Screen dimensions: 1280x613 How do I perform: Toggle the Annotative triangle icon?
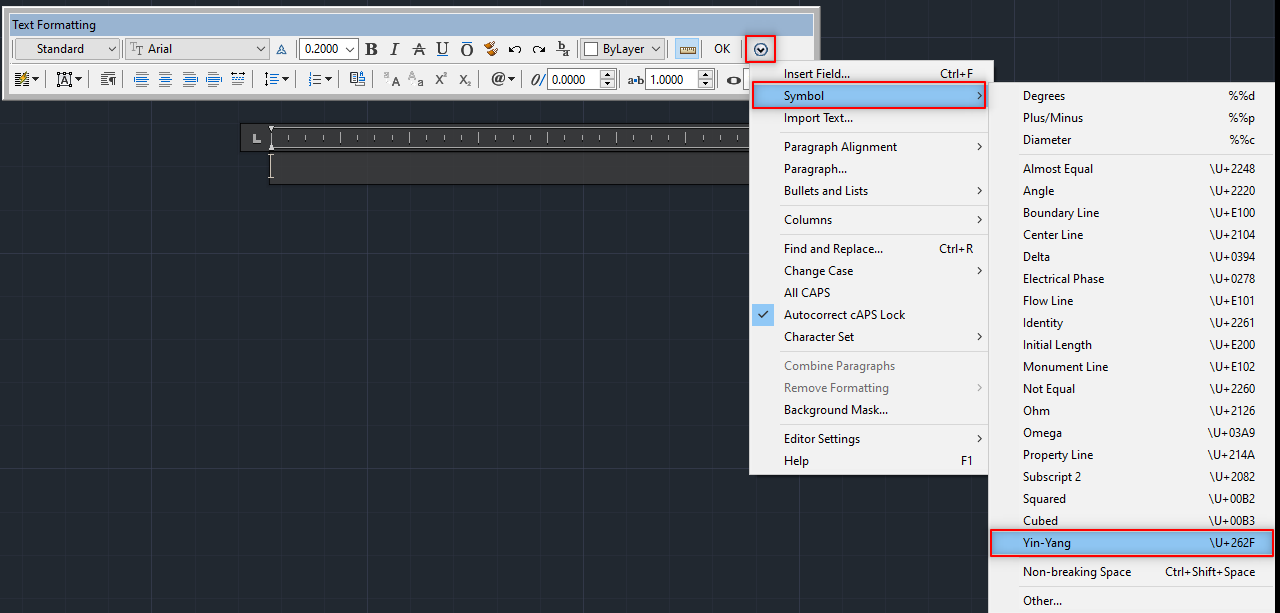(281, 49)
